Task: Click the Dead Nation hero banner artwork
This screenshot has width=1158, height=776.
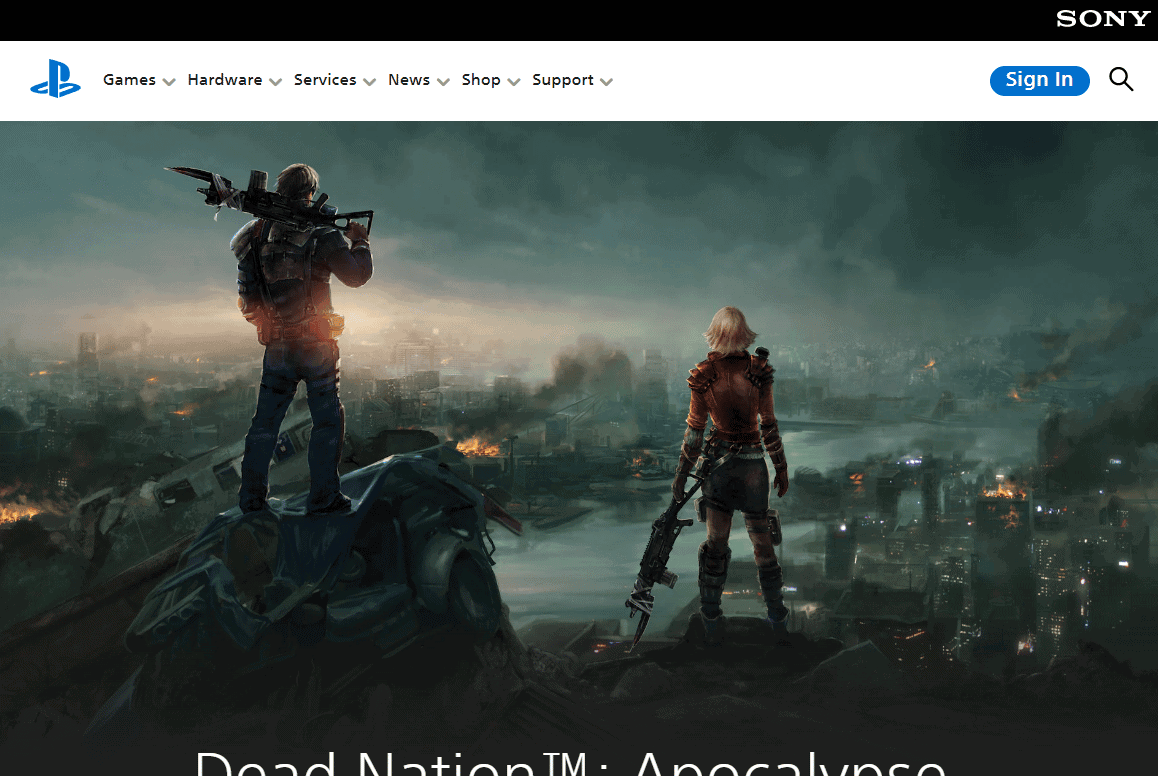Action: pos(579,420)
